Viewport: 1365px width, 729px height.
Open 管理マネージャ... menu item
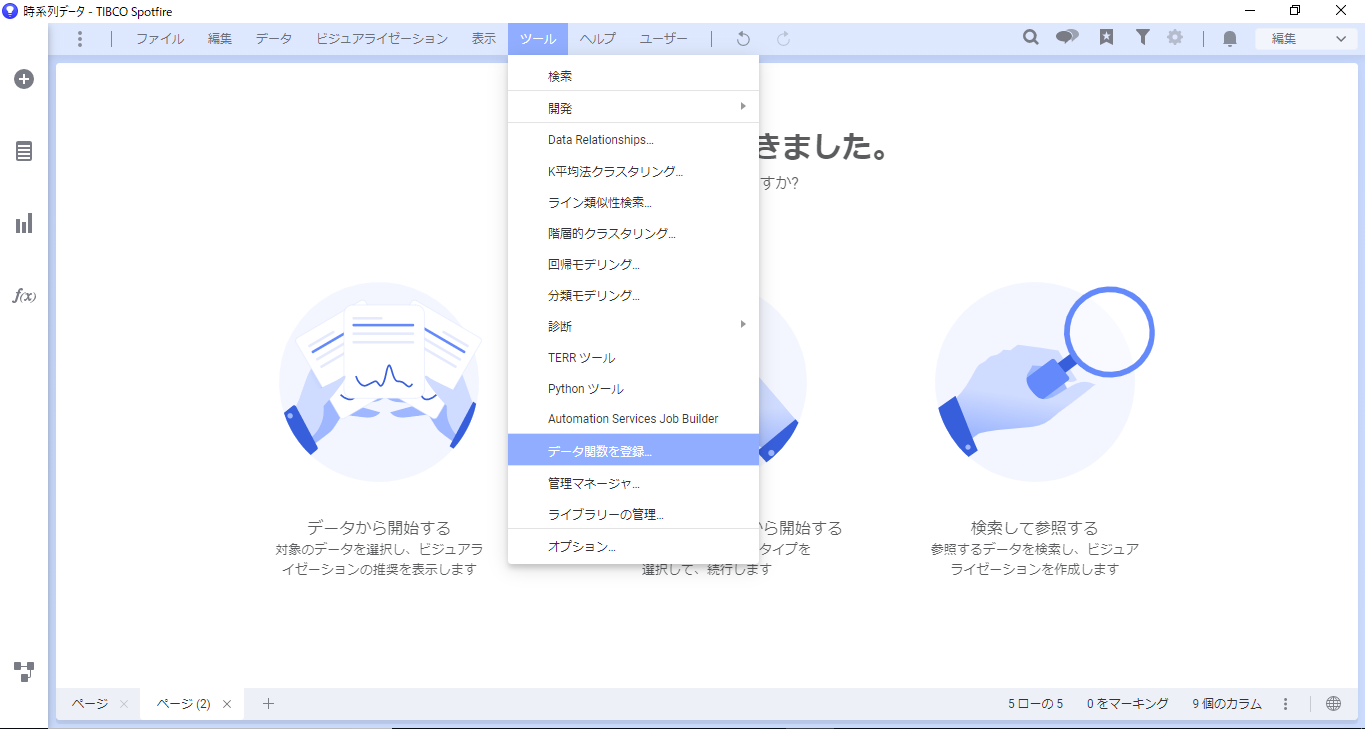633,483
